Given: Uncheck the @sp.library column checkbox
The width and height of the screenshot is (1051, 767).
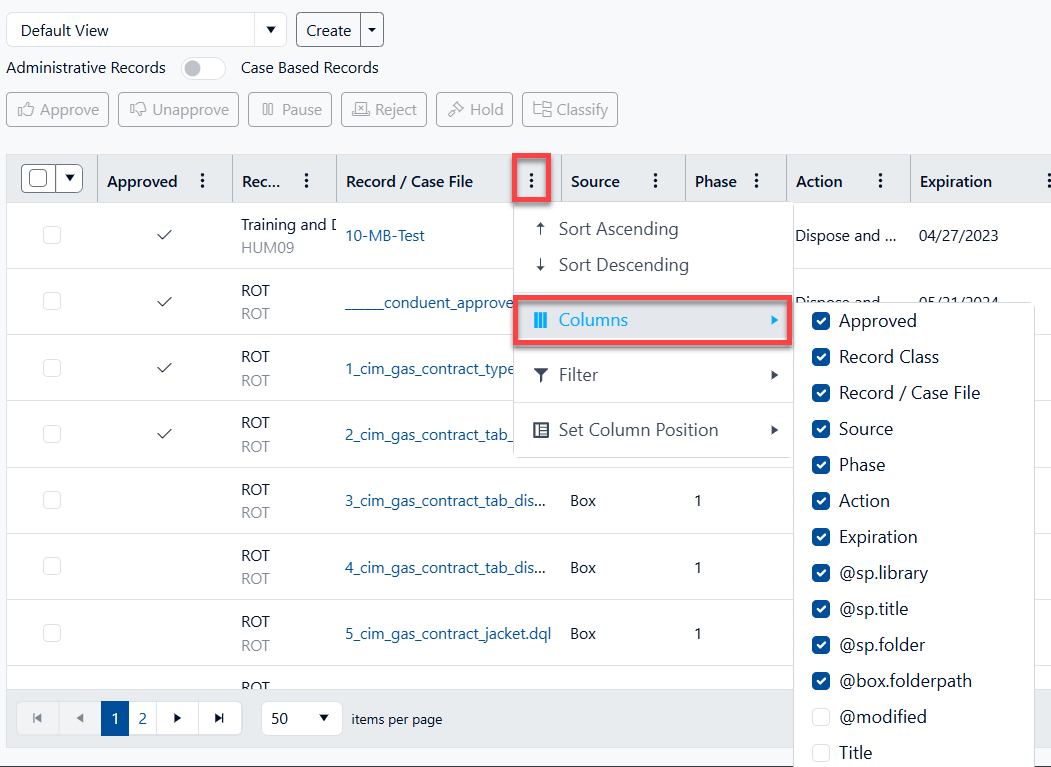Looking at the screenshot, I should pyautogui.click(x=821, y=573).
